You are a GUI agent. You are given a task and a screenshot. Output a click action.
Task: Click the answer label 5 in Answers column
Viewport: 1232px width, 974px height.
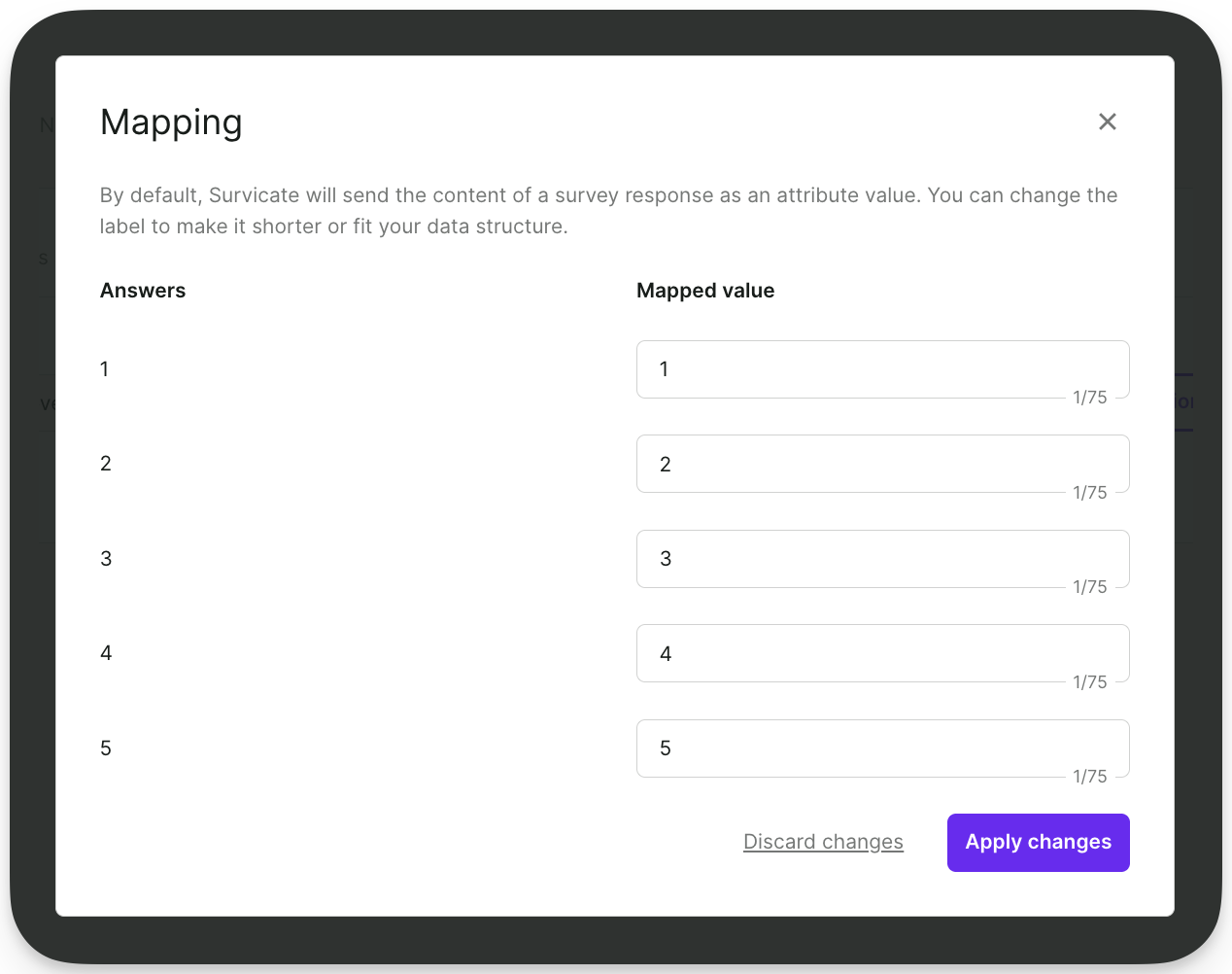click(x=106, y=748)
